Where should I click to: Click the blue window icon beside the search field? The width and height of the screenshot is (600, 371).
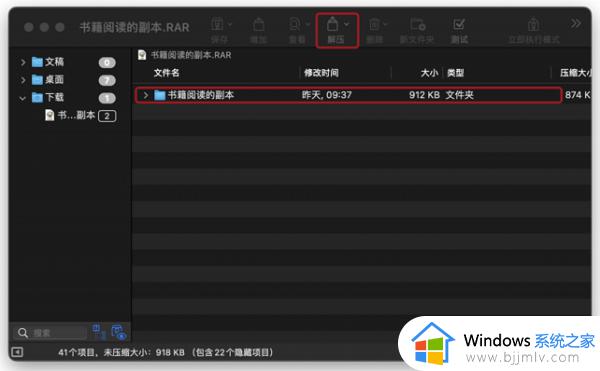(99, 331)
